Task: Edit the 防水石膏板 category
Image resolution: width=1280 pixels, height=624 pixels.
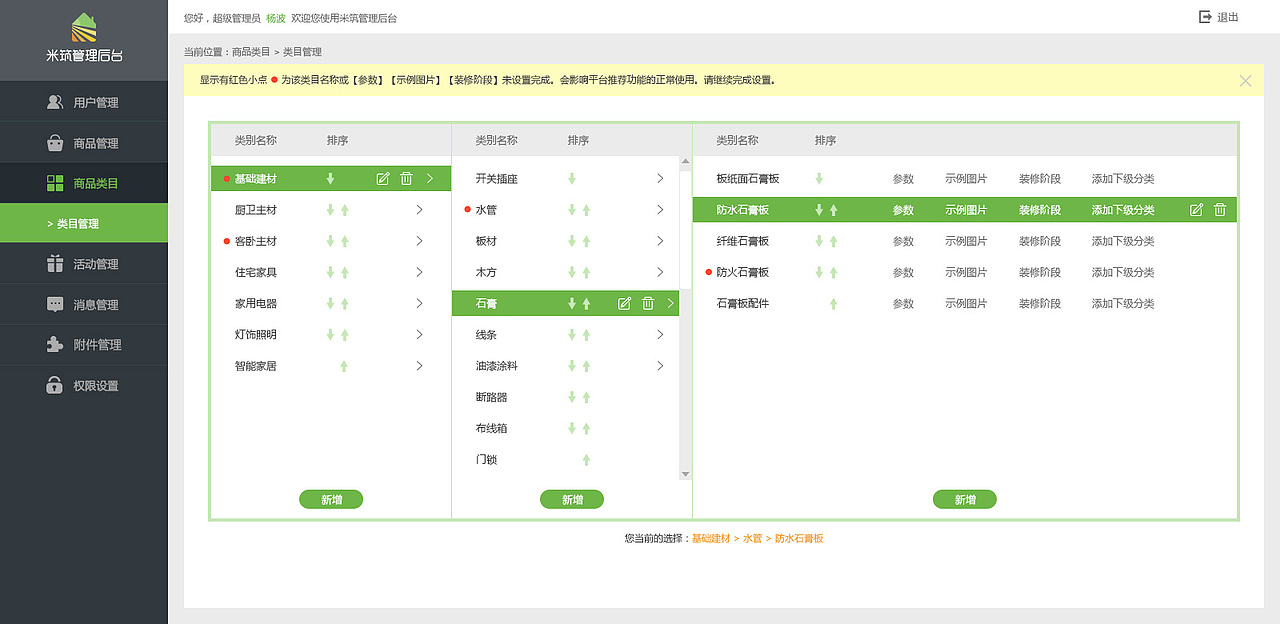Action: (1197, 210)
